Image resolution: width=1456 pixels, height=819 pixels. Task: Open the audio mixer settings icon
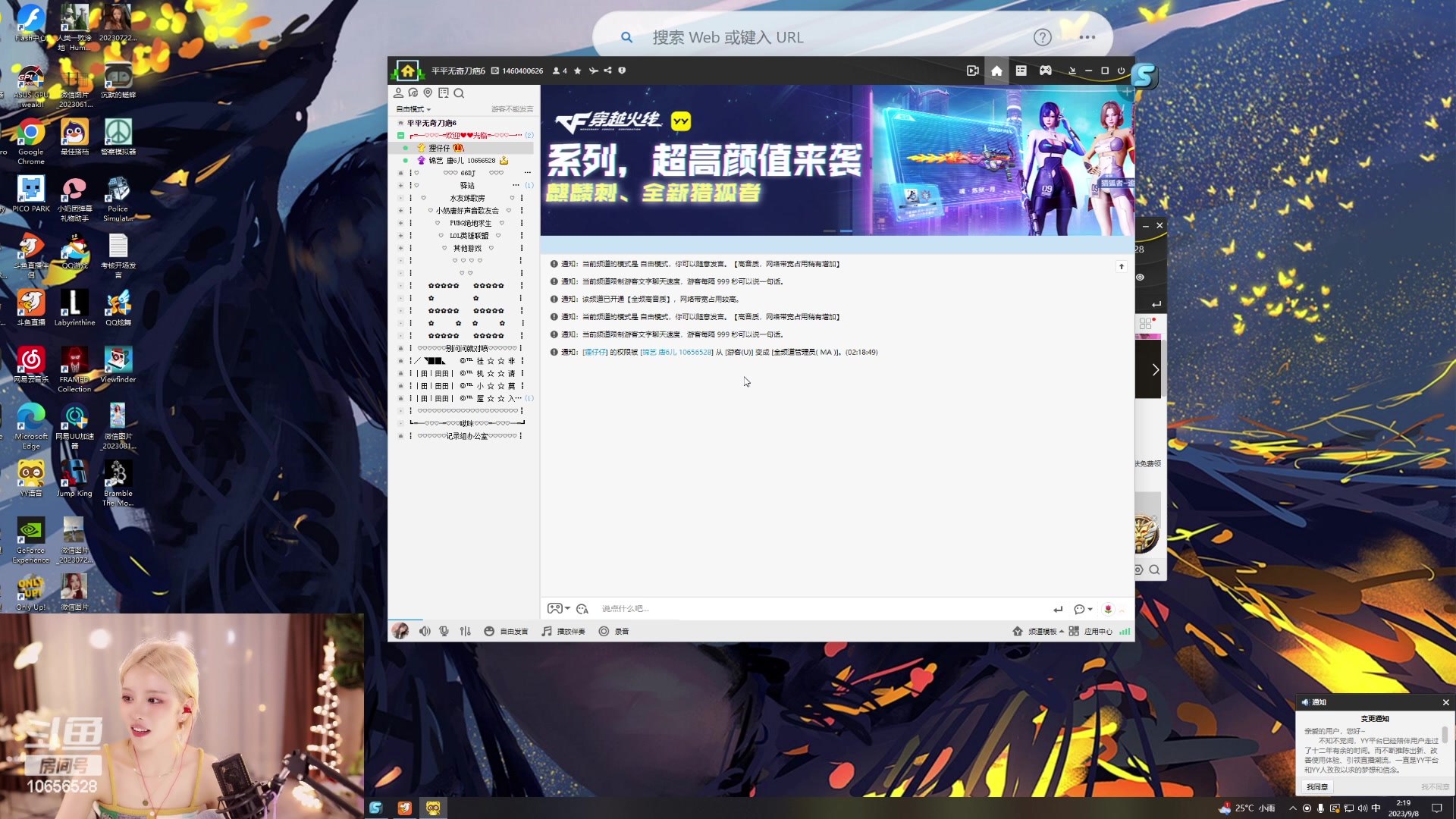click(x=466, y=632)
